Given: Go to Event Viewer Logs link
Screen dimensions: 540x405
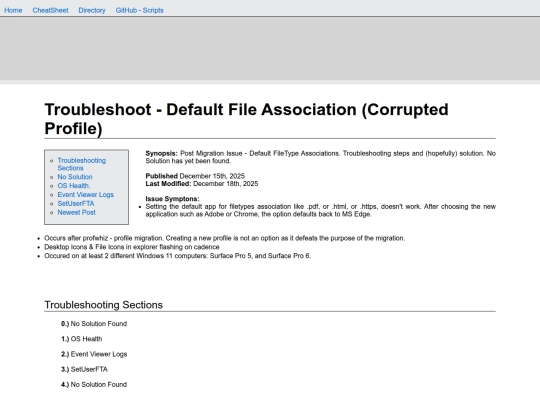Looking at the screenshot, I should [x=85, y=195].
